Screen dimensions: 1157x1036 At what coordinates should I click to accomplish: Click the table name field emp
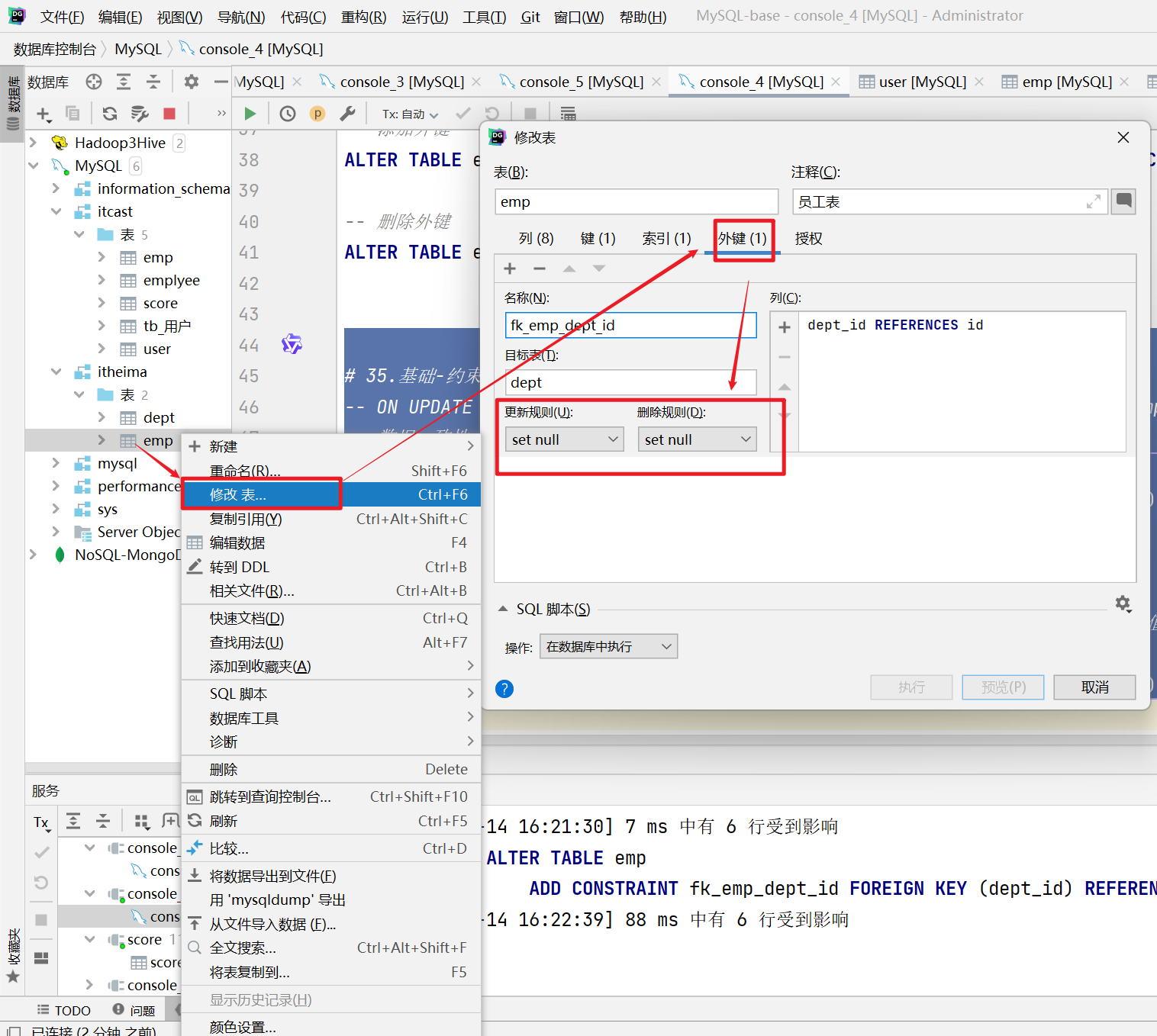coord(637,201)
